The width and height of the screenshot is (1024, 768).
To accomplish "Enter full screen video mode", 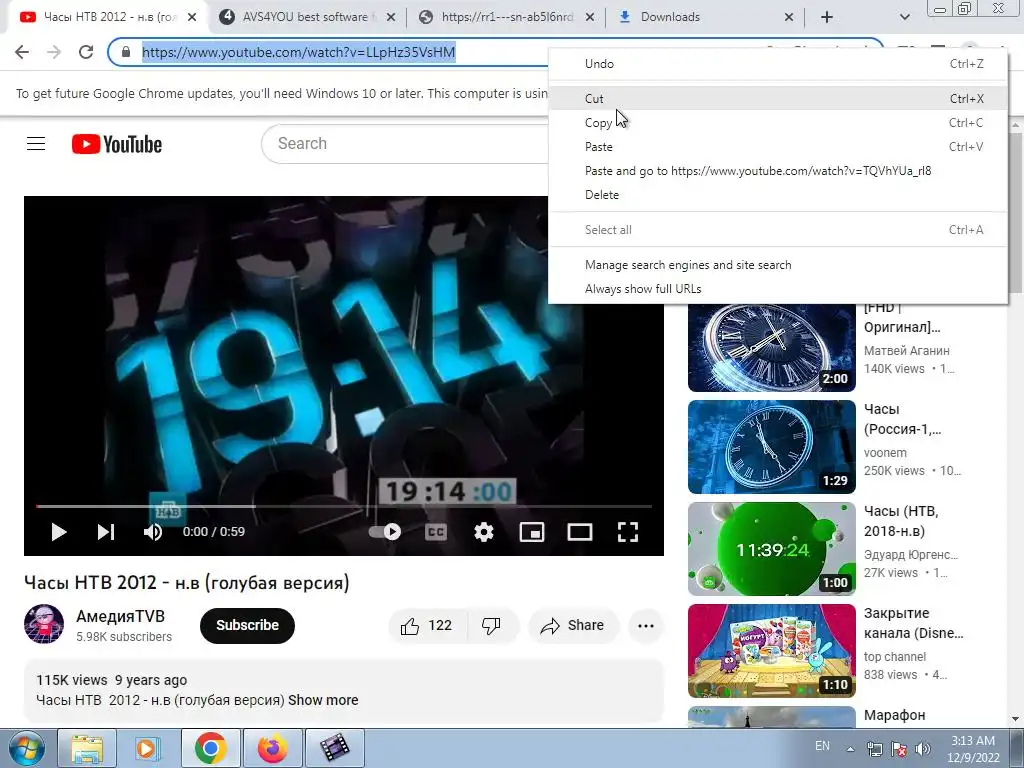I will coord(628,532).
